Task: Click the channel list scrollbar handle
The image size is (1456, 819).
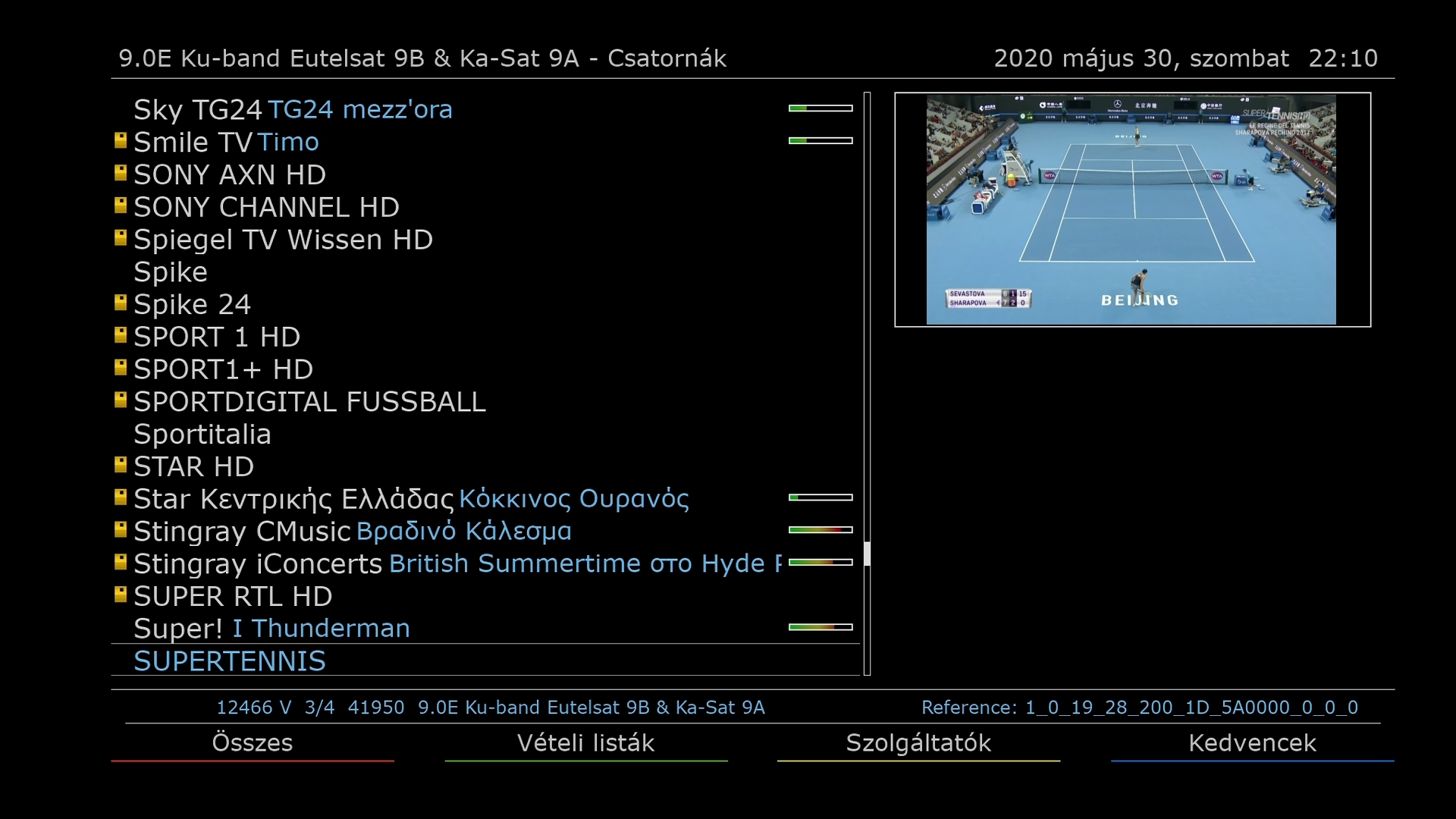Action: click(867, 554)
